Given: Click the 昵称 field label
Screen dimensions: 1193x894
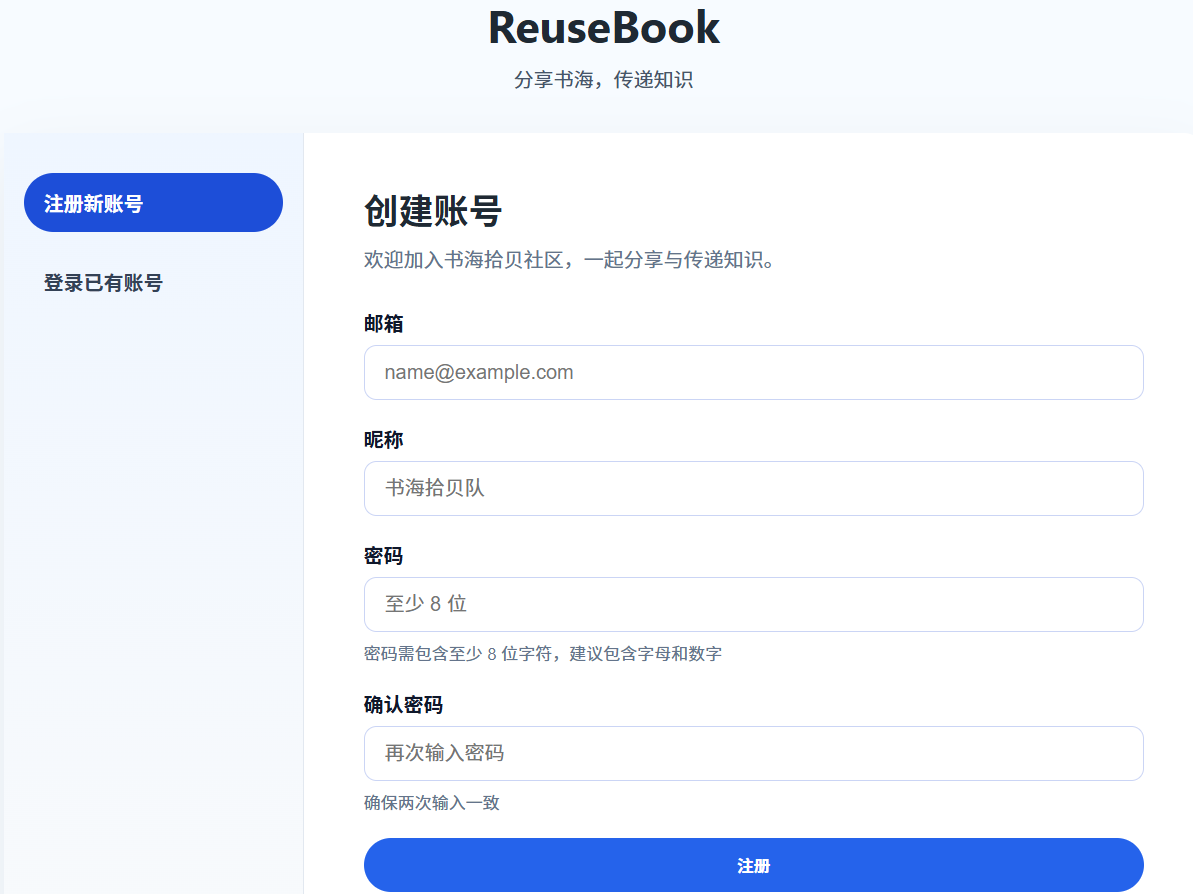Looking at the screenshot, I should click(x=383, y=440).
